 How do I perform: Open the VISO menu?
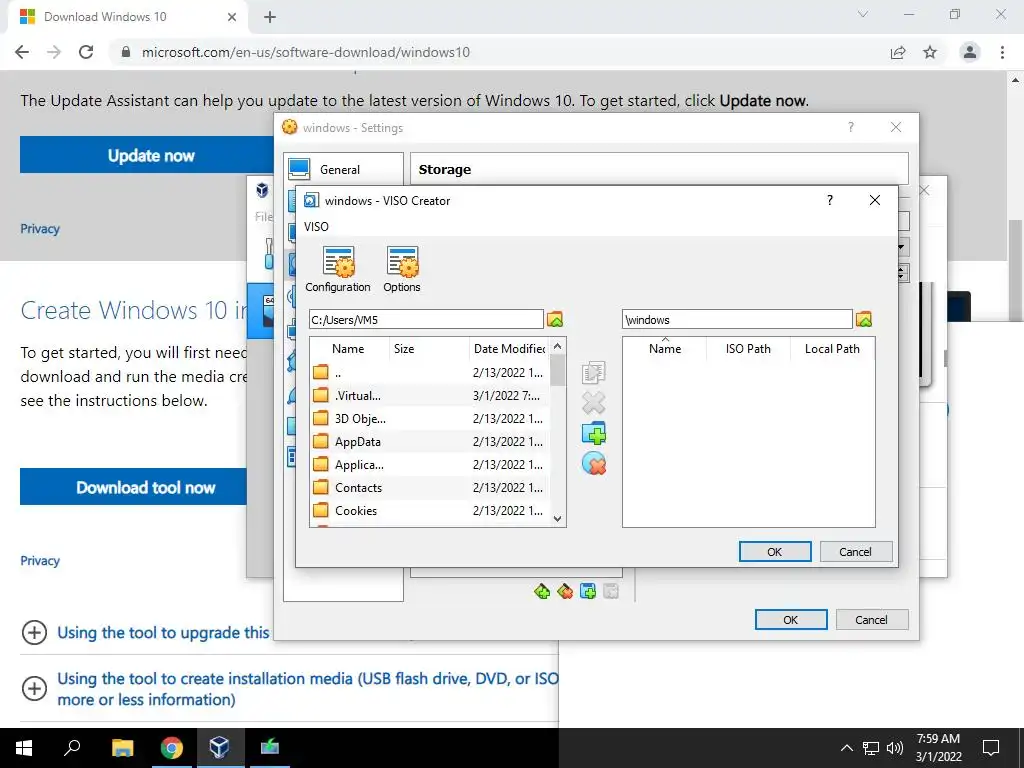[x=316, y=227]
